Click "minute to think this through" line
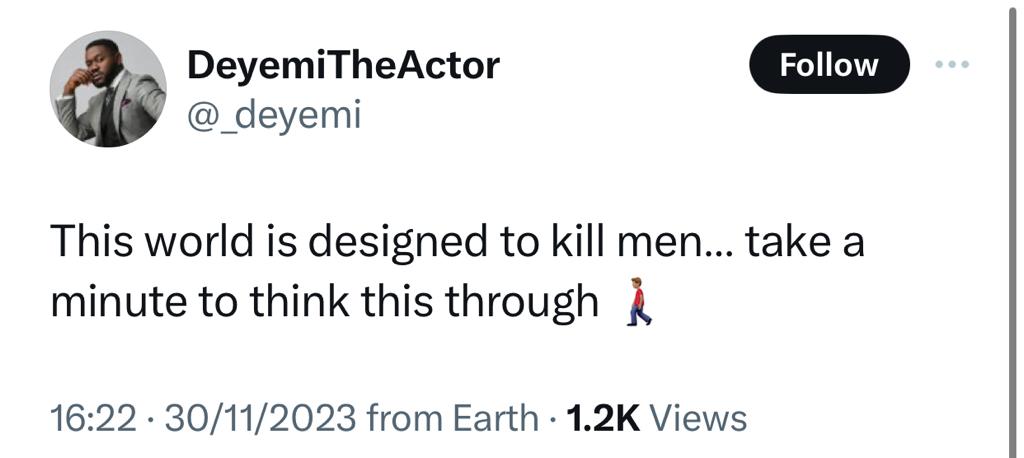 coord(323,304)
